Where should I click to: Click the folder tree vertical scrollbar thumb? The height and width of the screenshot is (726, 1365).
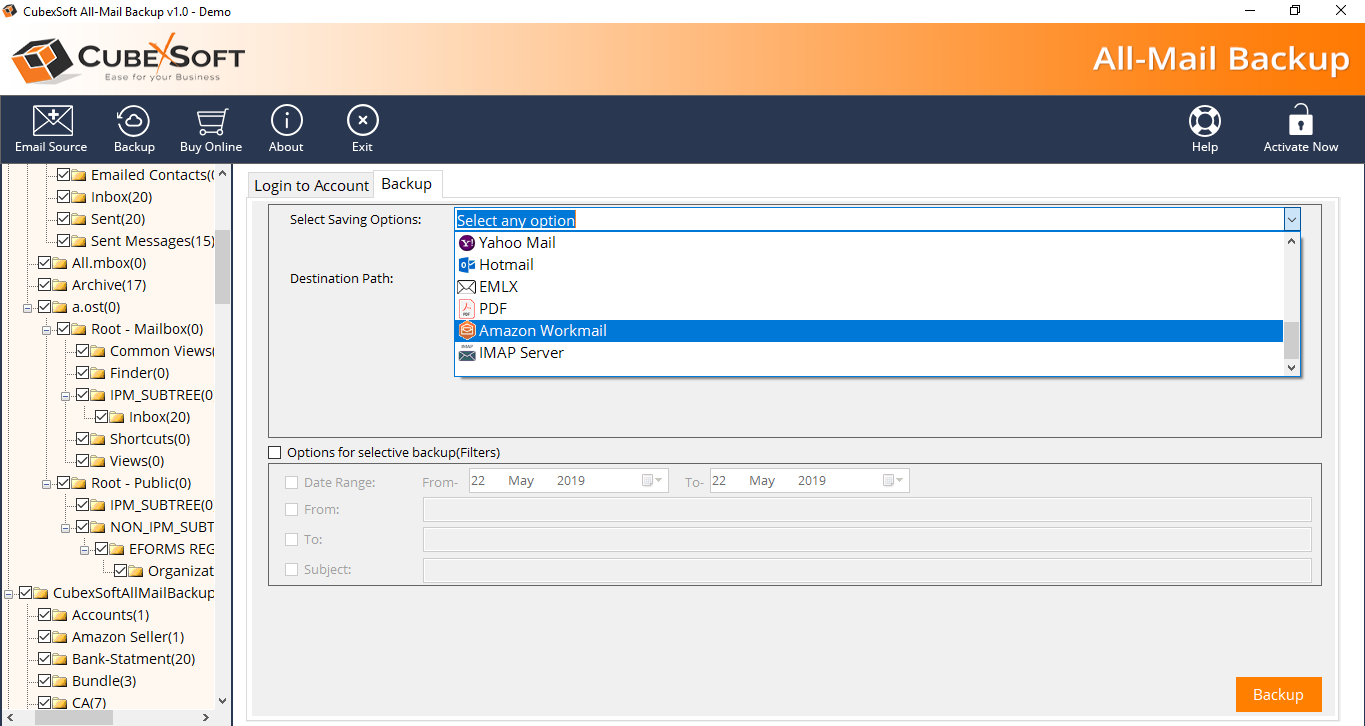point(222,266)
